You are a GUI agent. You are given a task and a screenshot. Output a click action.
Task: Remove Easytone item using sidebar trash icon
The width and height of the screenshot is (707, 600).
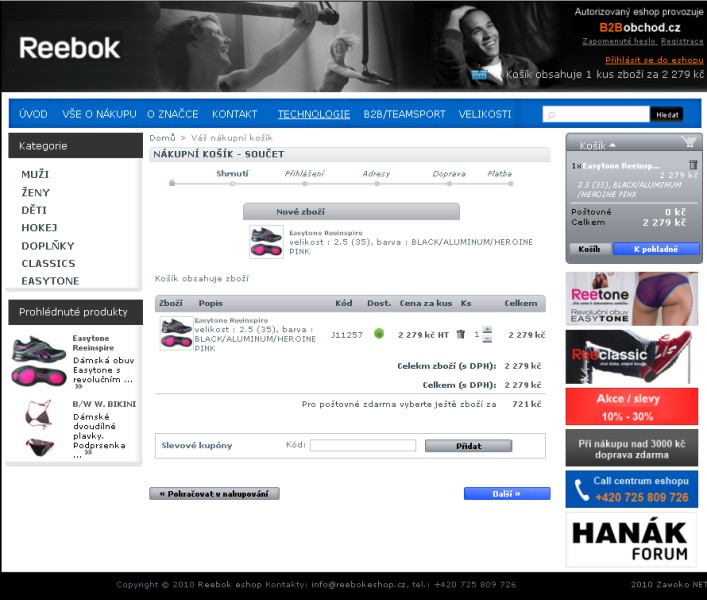point(693,164)
